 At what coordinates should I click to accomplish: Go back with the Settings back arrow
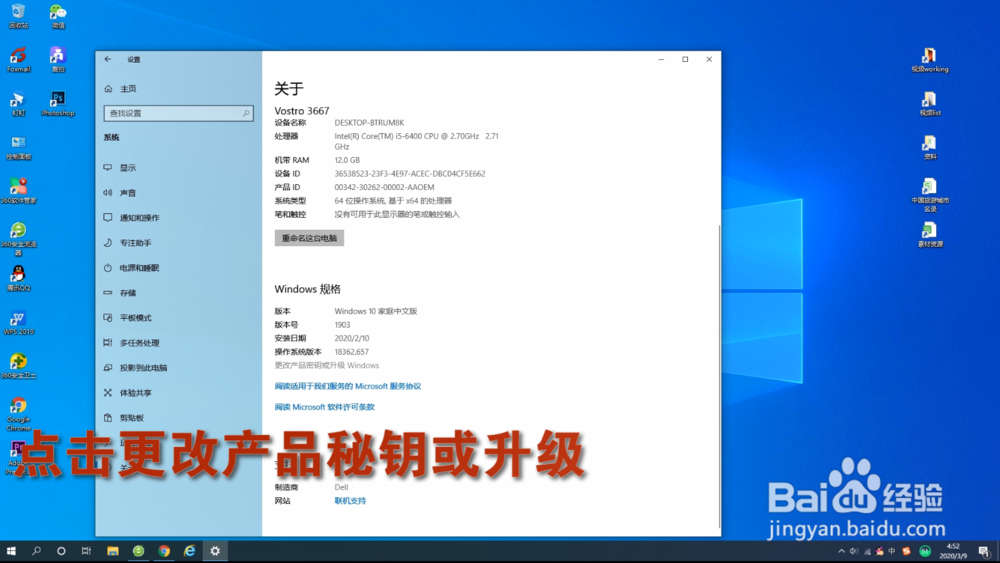(x=108, y=59)
